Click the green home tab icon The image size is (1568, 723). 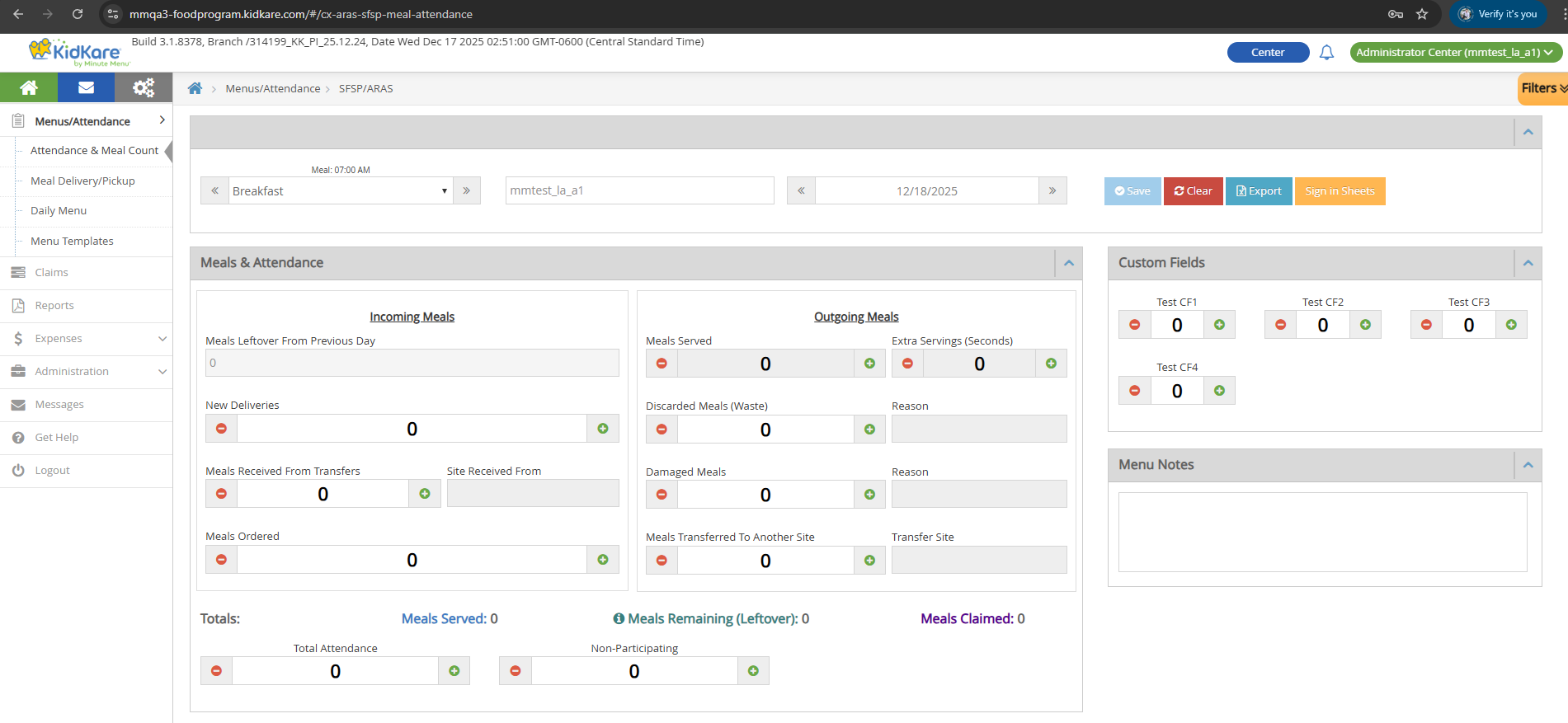tap(29, 87)
